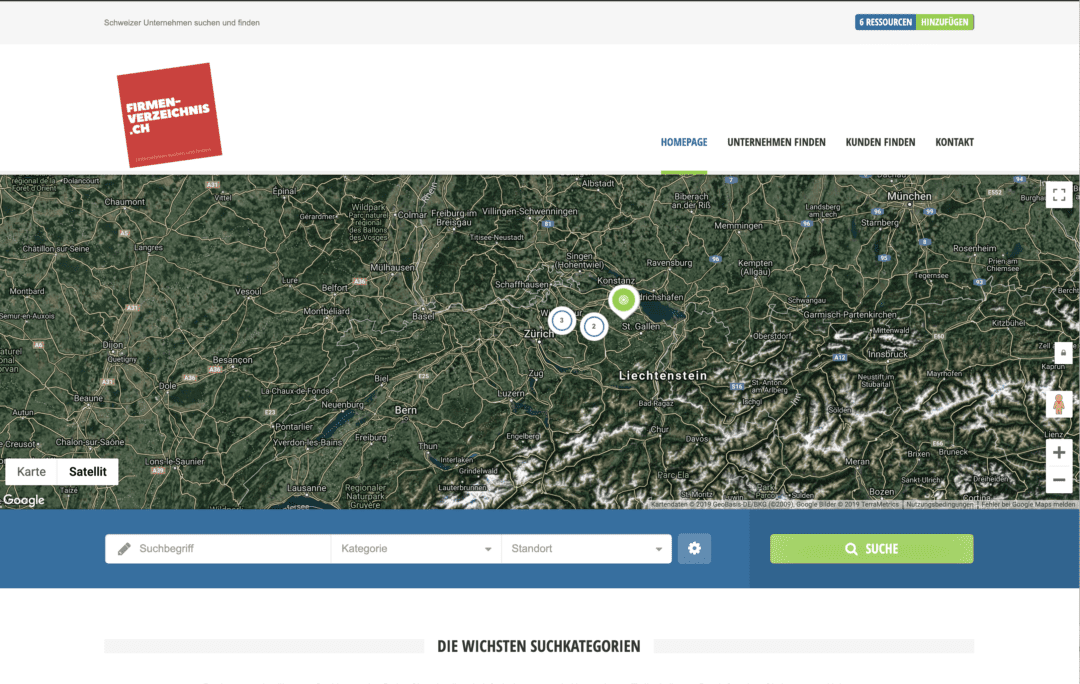This screenshot has width=1080, height=684.
Task: Click the Google logo on the map
Action: (22, 498)
